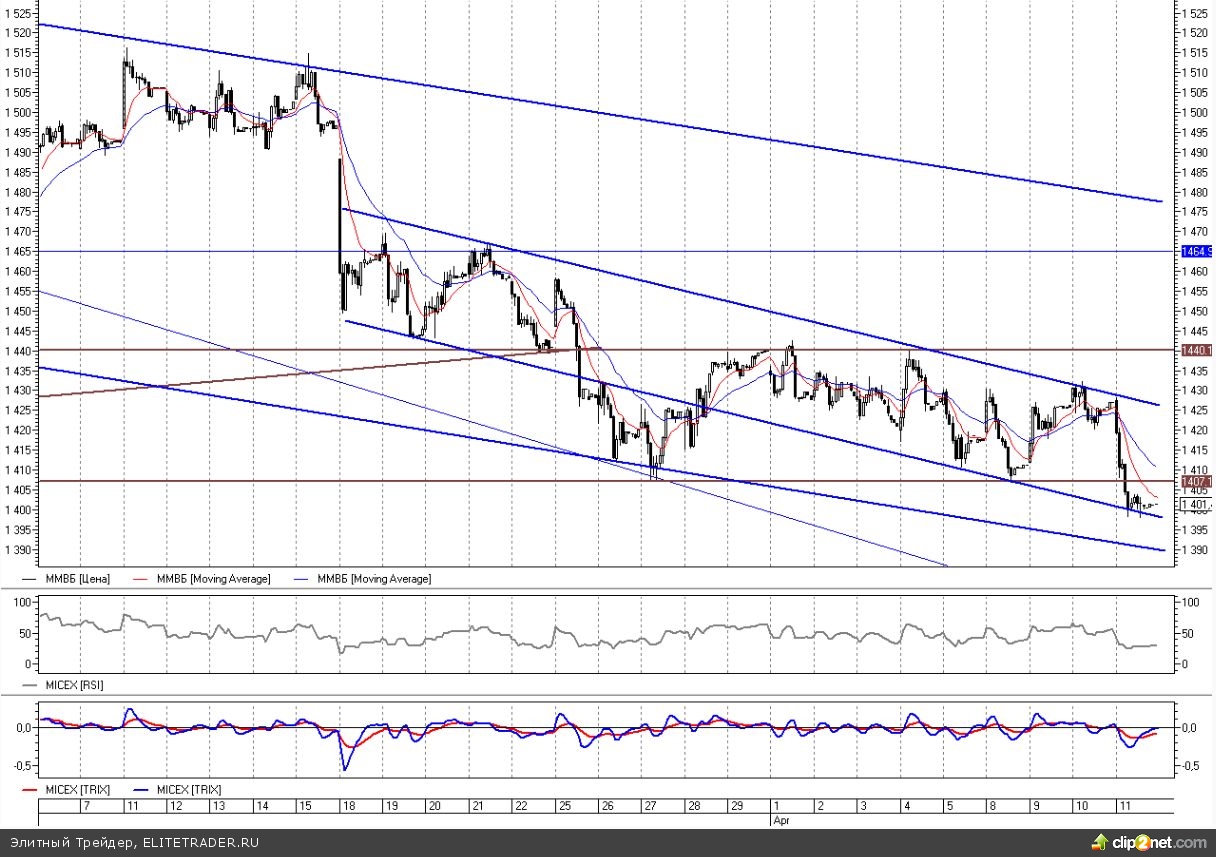Screen dimensions: 1216x857
Task: Click the black line marker for ММВБ [Цена]
Action: (x=29, y=579)
